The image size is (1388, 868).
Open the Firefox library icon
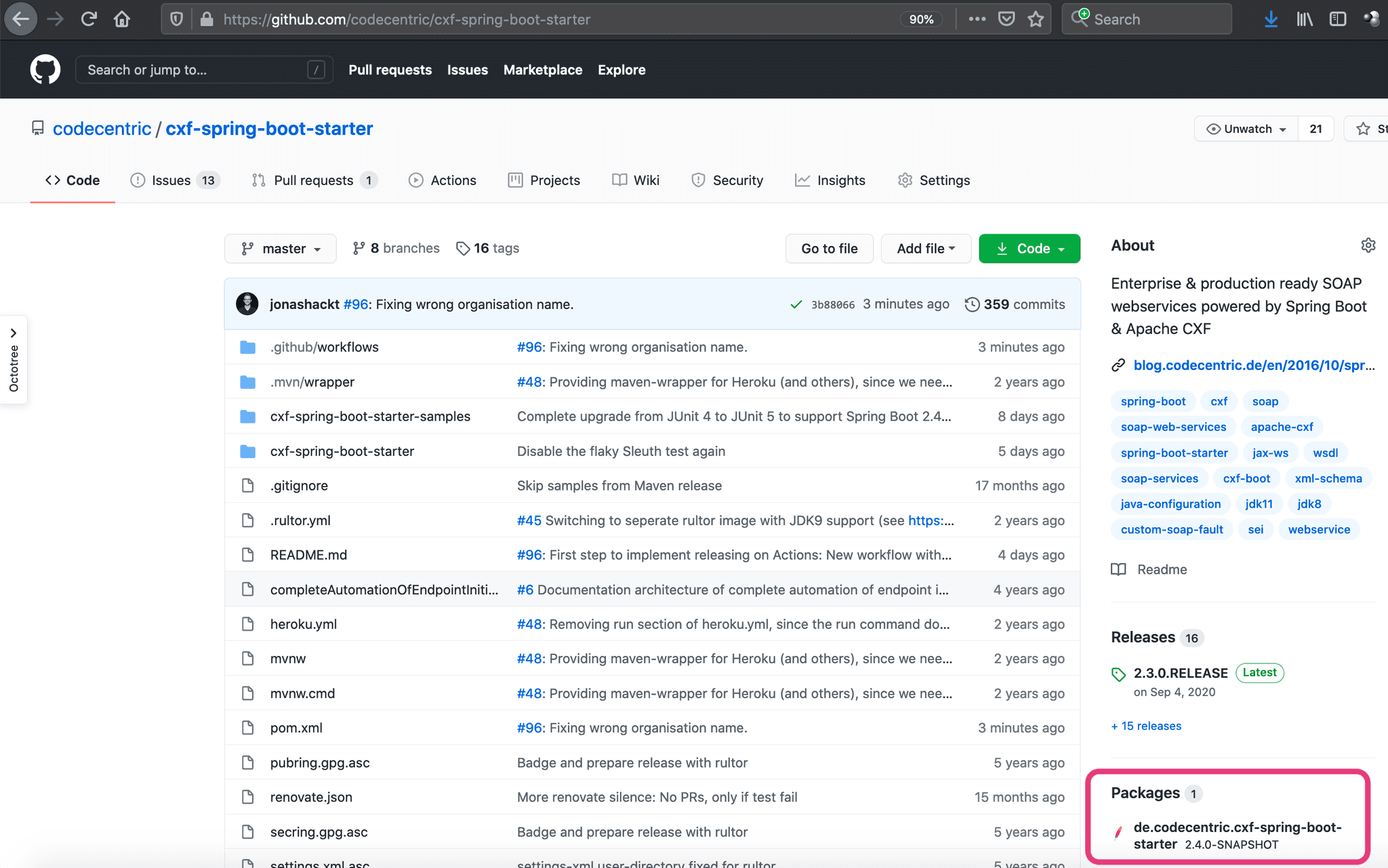tap(1304, 19)
